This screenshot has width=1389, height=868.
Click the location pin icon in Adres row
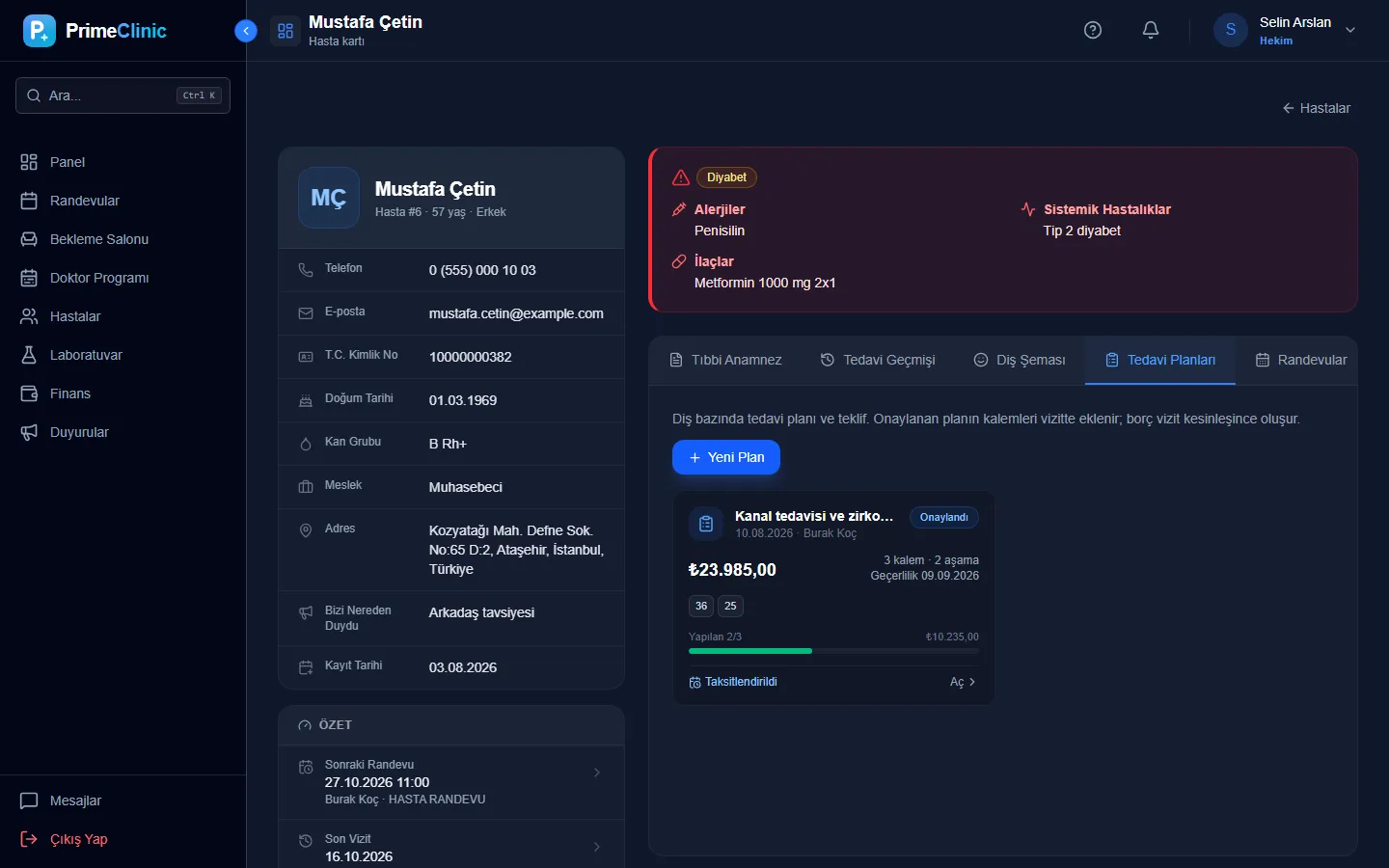coord(306,530)
